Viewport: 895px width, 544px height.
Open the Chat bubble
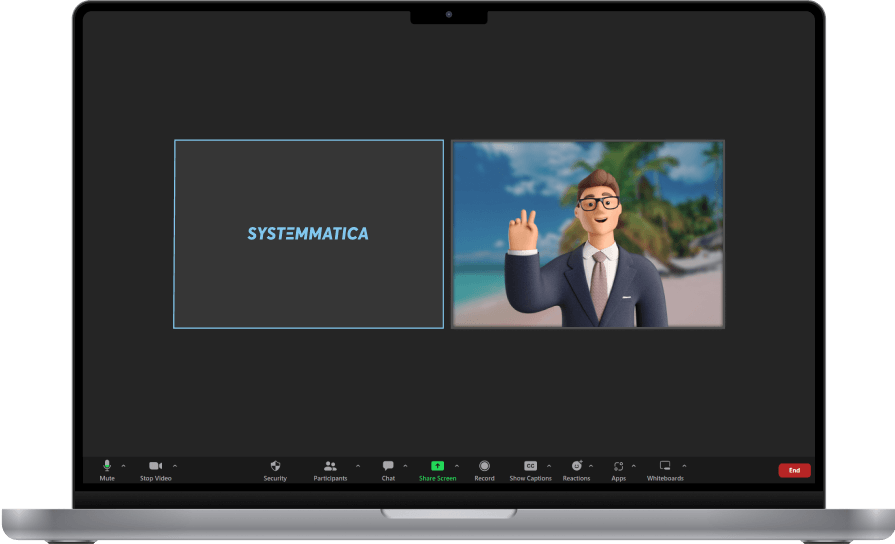[x=388, y=471]
